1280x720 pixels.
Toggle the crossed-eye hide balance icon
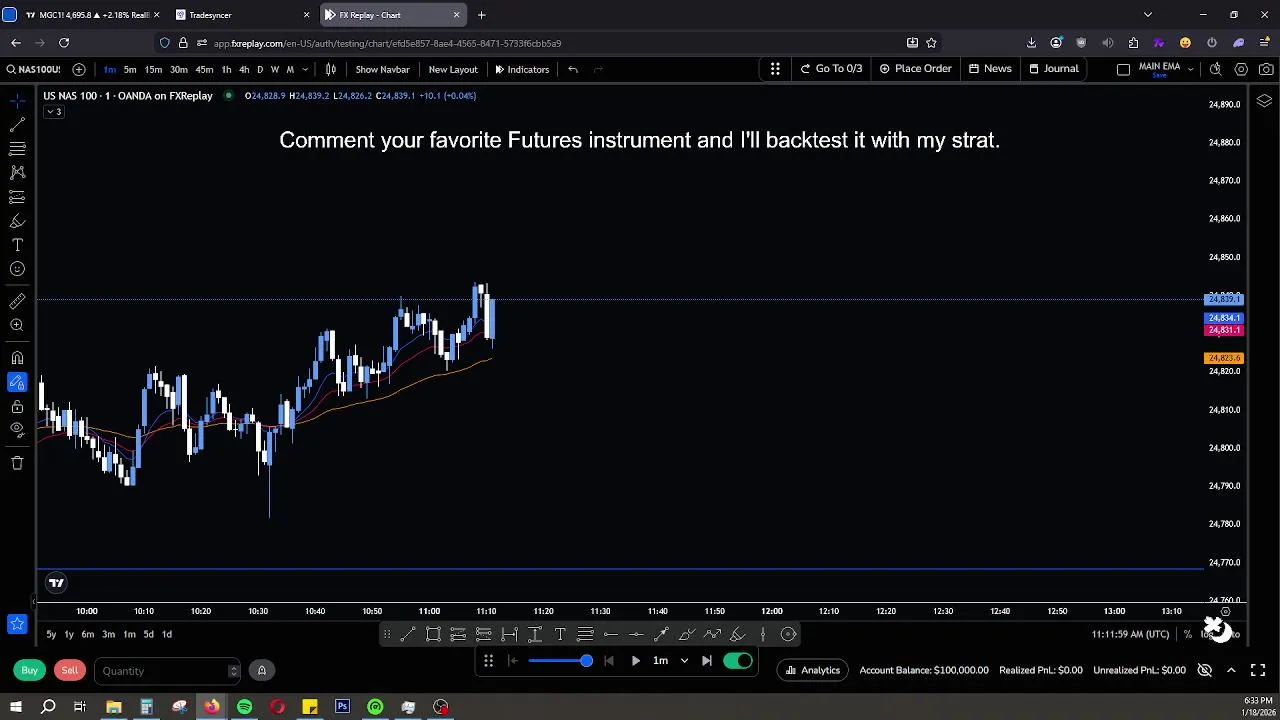click(x=1205, y=670)
